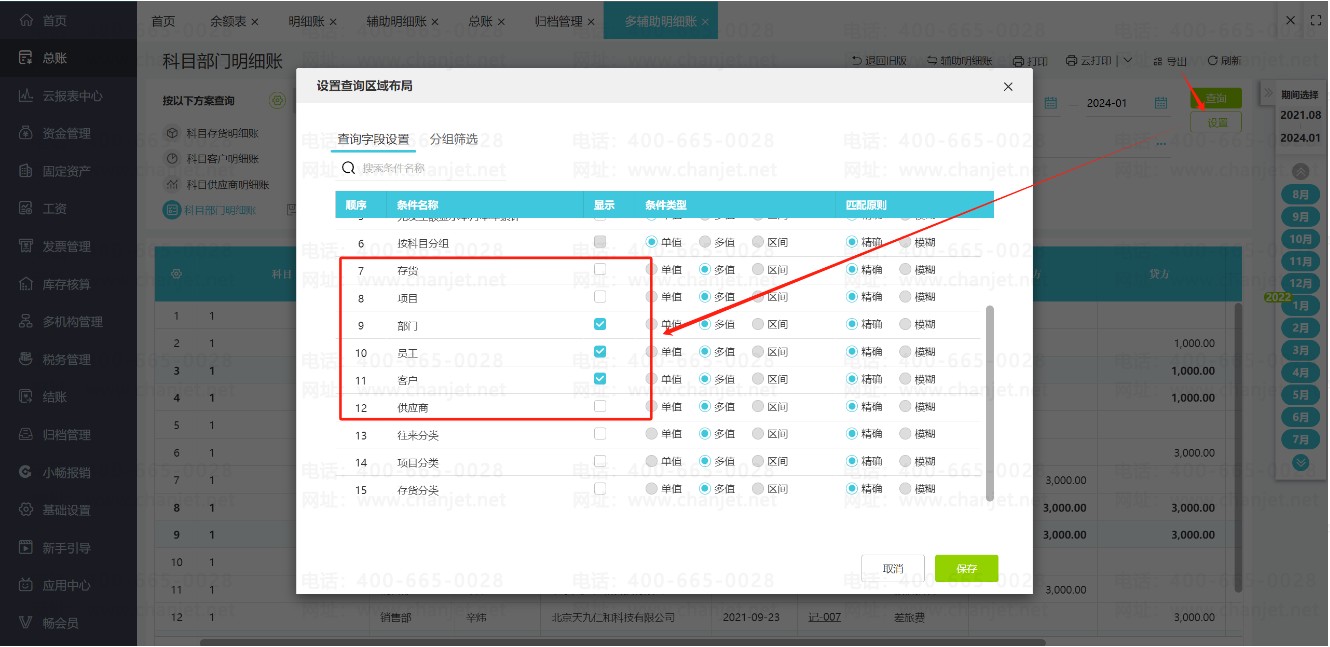The image size is (1330, 647).
Task: Click dialog vertical scrollbar
Action: tap(990, 403)
